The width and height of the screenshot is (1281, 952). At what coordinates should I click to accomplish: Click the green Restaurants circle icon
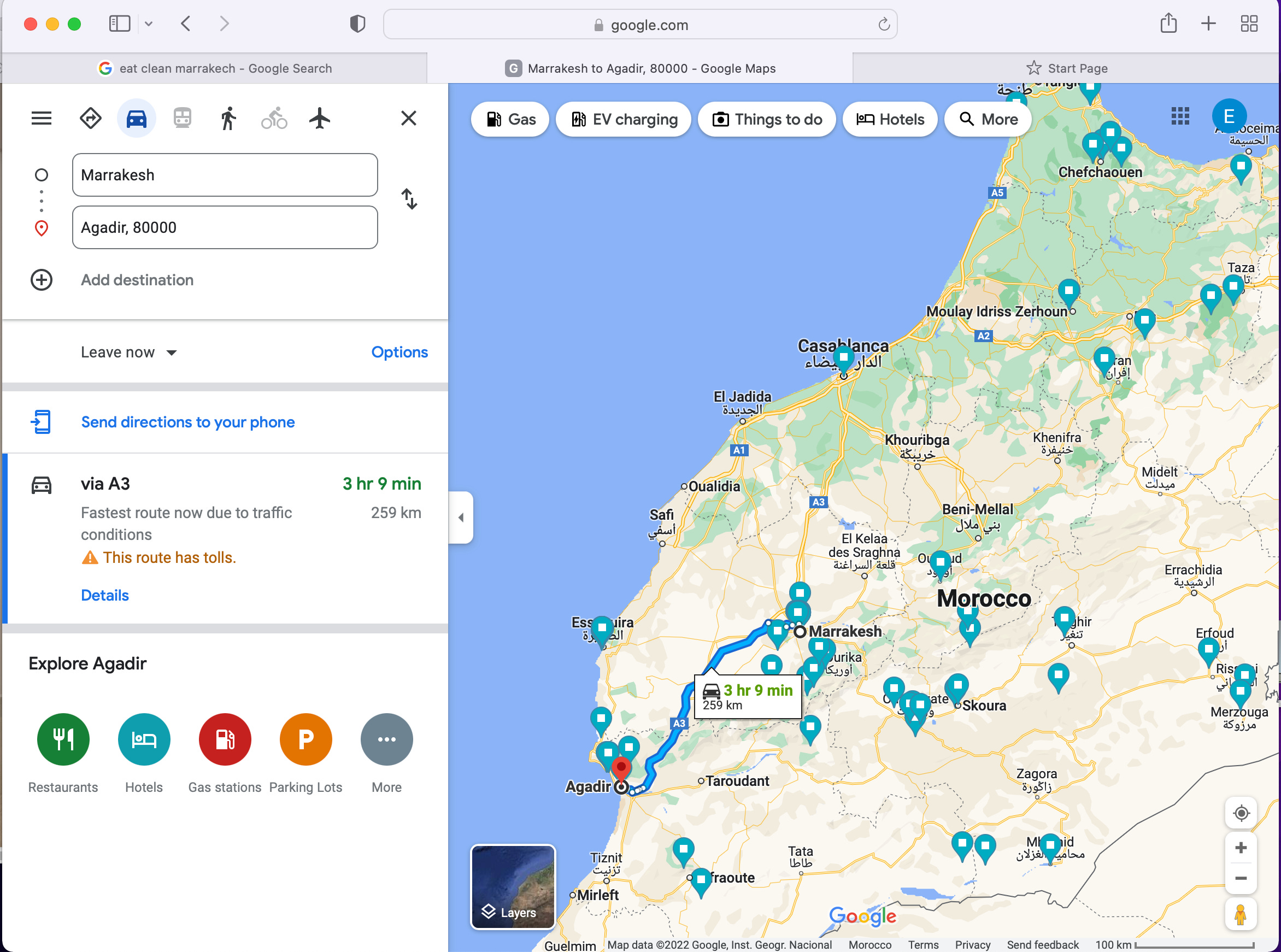pyautogui.click(x=63, y=739)
